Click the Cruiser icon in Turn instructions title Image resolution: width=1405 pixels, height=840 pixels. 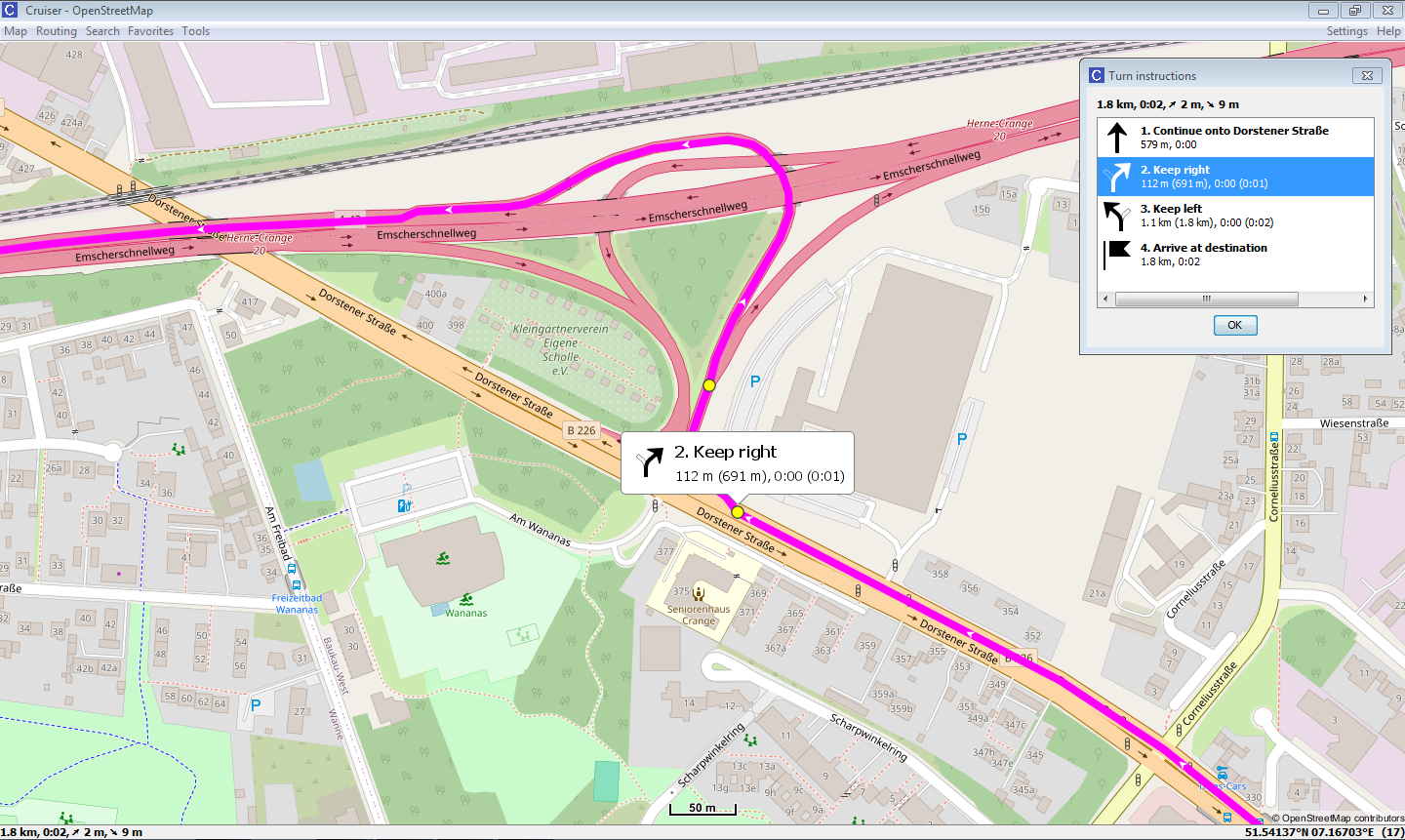1097,76
